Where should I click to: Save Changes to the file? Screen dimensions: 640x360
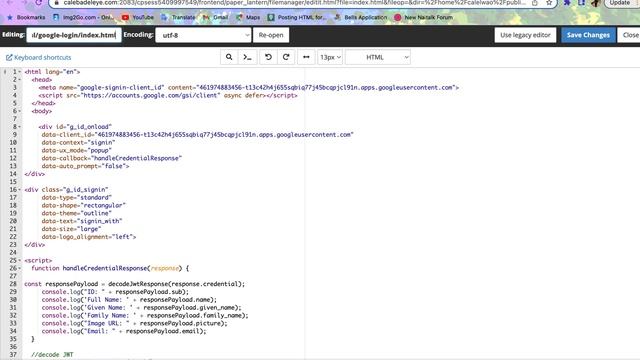tap(588, 35)
